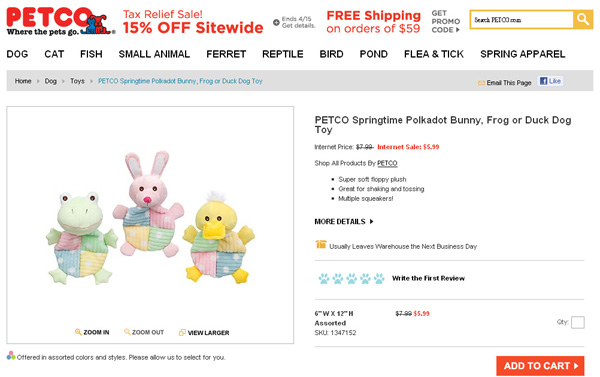600x377 pixels.
Task: Follow the PETCO brand link
Action: pyautogui.click(x=387, y=163)
